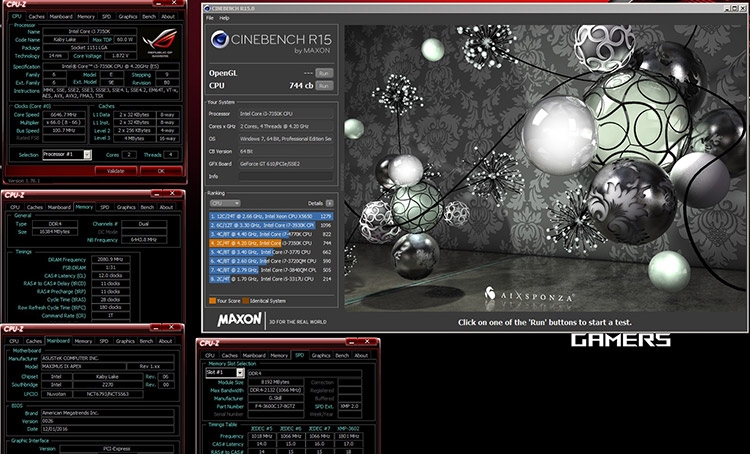This screenshot has width=750, height=454.
Task: Select ranking row Intel Core i7-3840QM
Action: click(271, 270)
